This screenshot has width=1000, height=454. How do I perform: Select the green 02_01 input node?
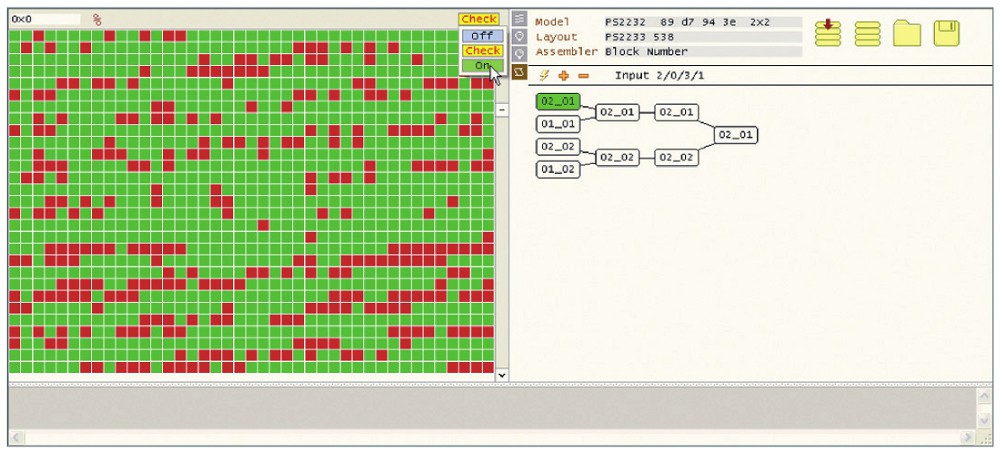point(558,101)
